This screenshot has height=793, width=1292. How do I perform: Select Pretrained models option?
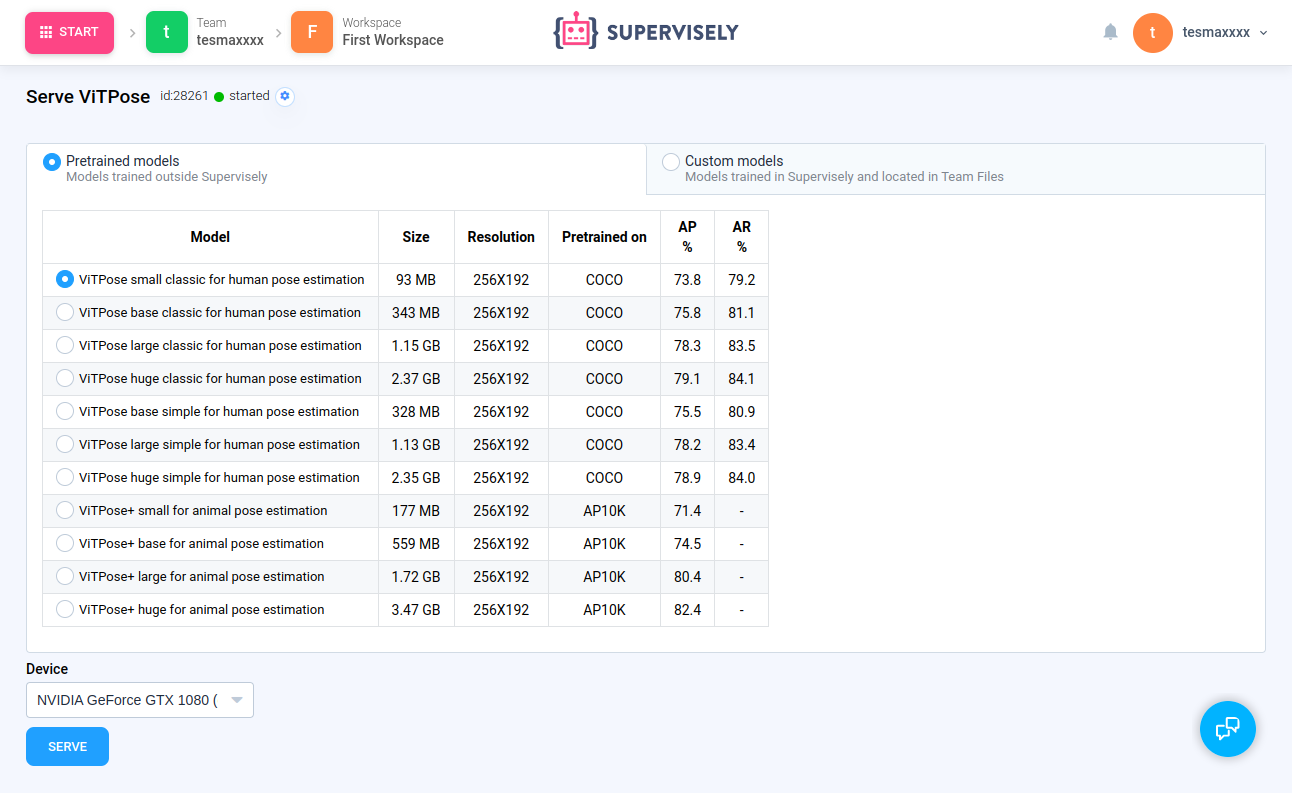52,162
